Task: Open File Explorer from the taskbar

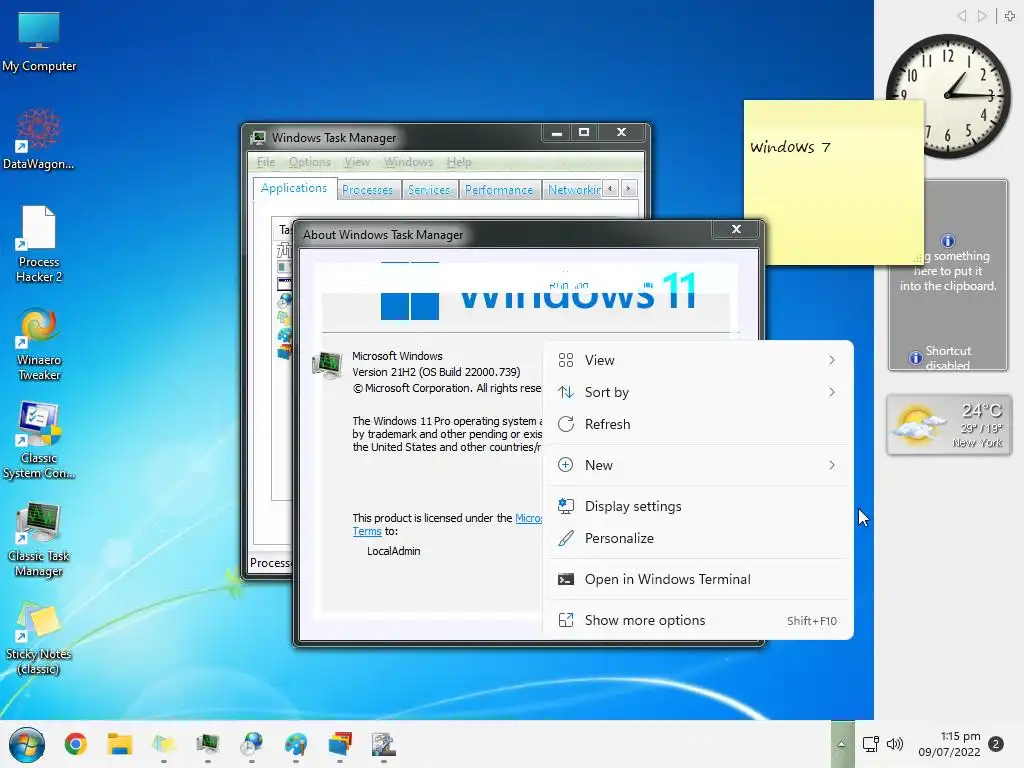Action: 120,744
